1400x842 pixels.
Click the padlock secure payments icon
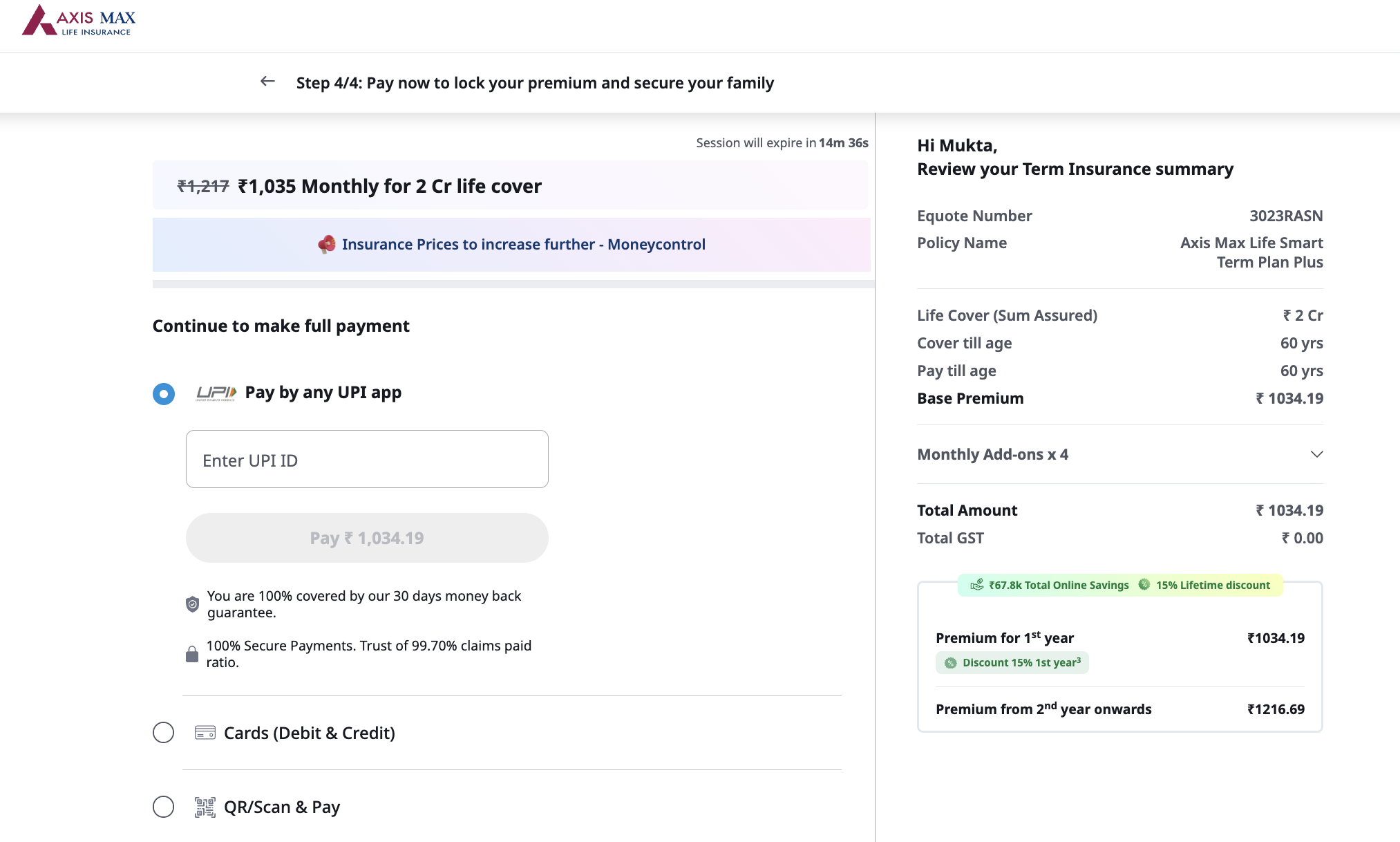click(192, 654)
